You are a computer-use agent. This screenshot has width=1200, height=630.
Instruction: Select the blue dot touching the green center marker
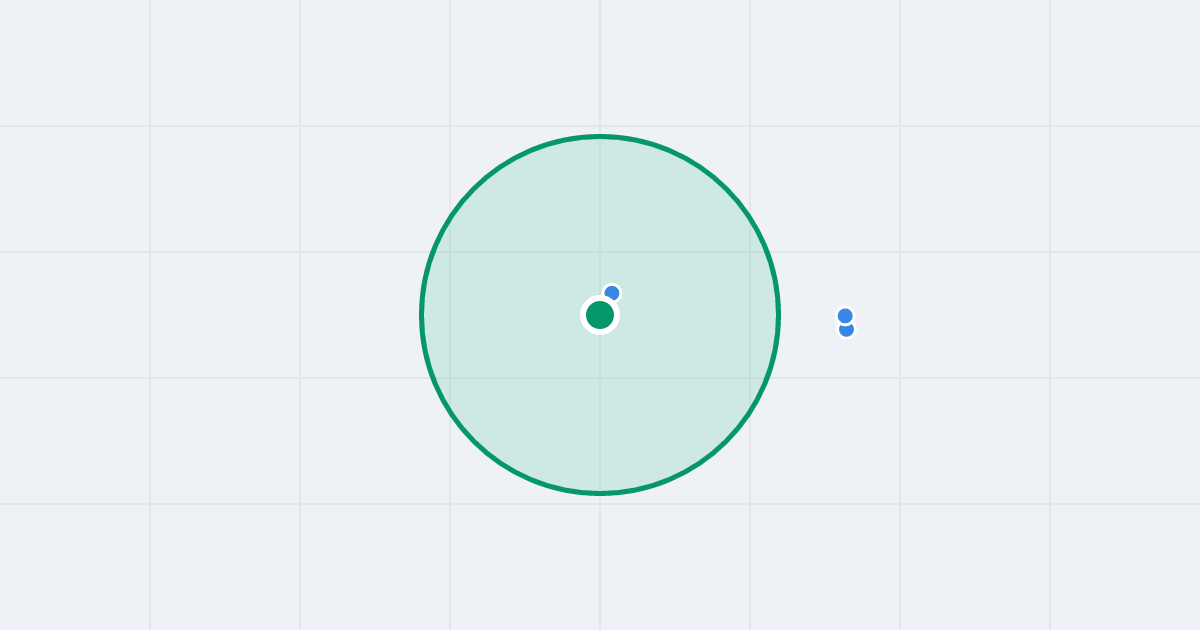612,293
